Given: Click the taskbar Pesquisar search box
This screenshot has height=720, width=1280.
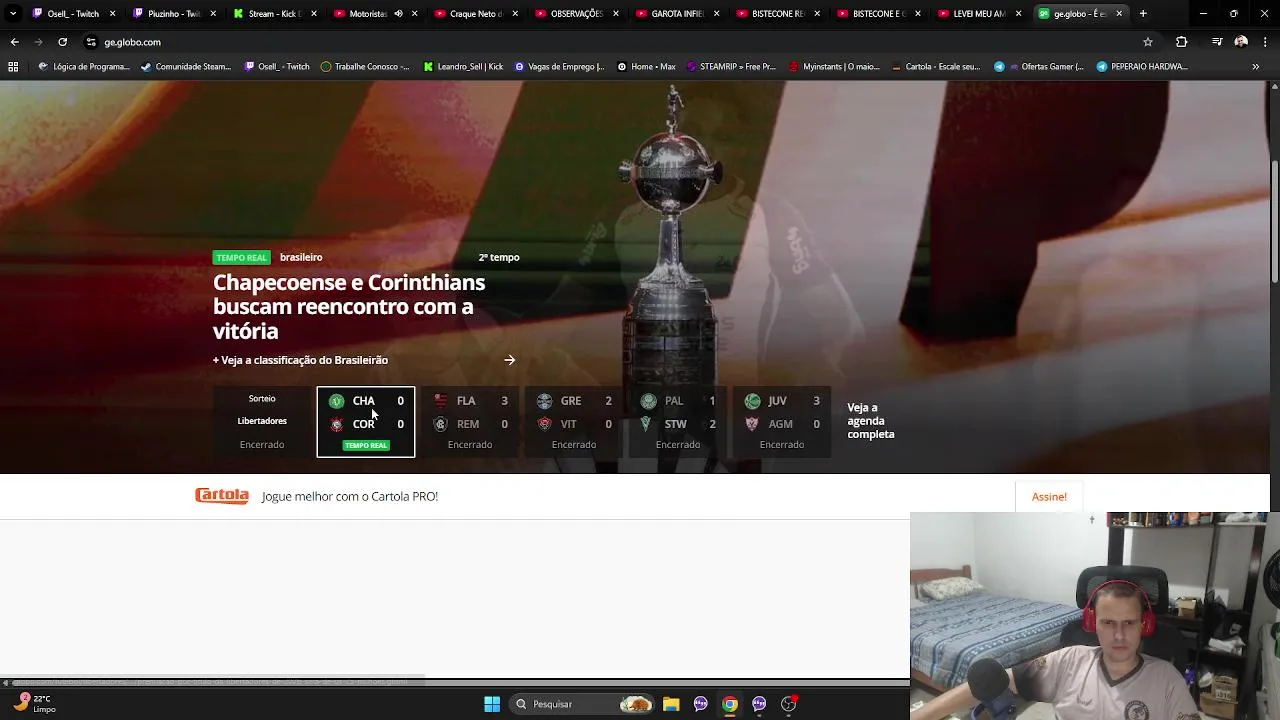Looking at the screenshot, I should [584, 704].
